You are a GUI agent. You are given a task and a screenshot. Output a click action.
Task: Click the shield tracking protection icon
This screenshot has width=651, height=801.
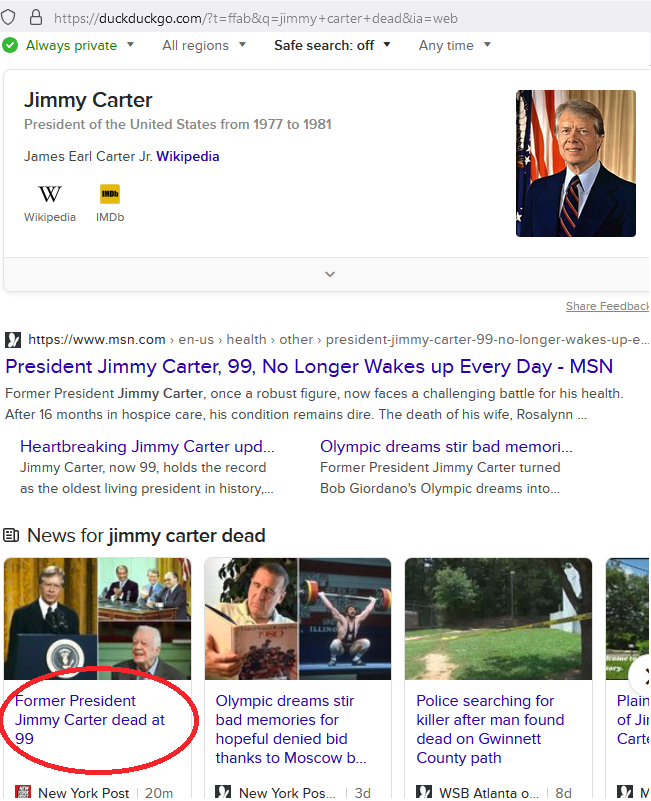click(8, 17)
